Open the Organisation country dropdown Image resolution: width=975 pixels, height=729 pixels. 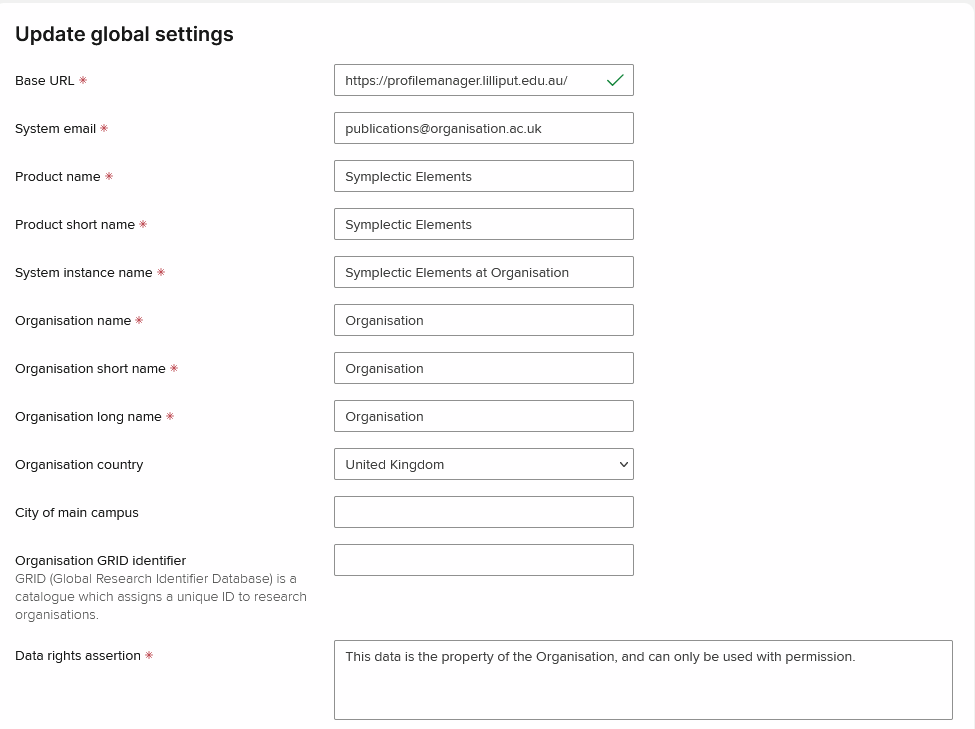pyautogui.click(x=483, y=464)
